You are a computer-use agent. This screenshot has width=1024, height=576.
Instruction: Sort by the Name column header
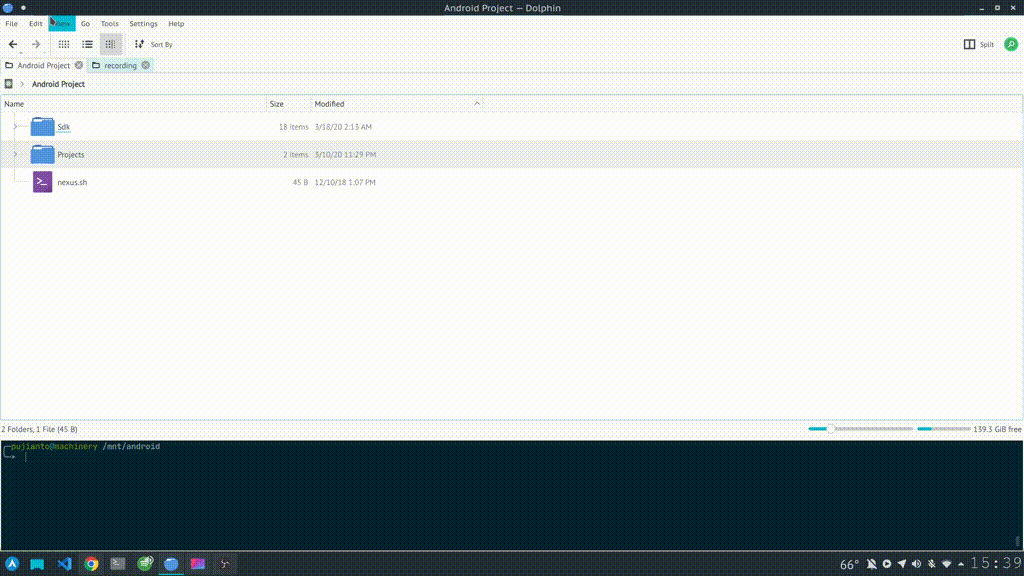[134, 104]
